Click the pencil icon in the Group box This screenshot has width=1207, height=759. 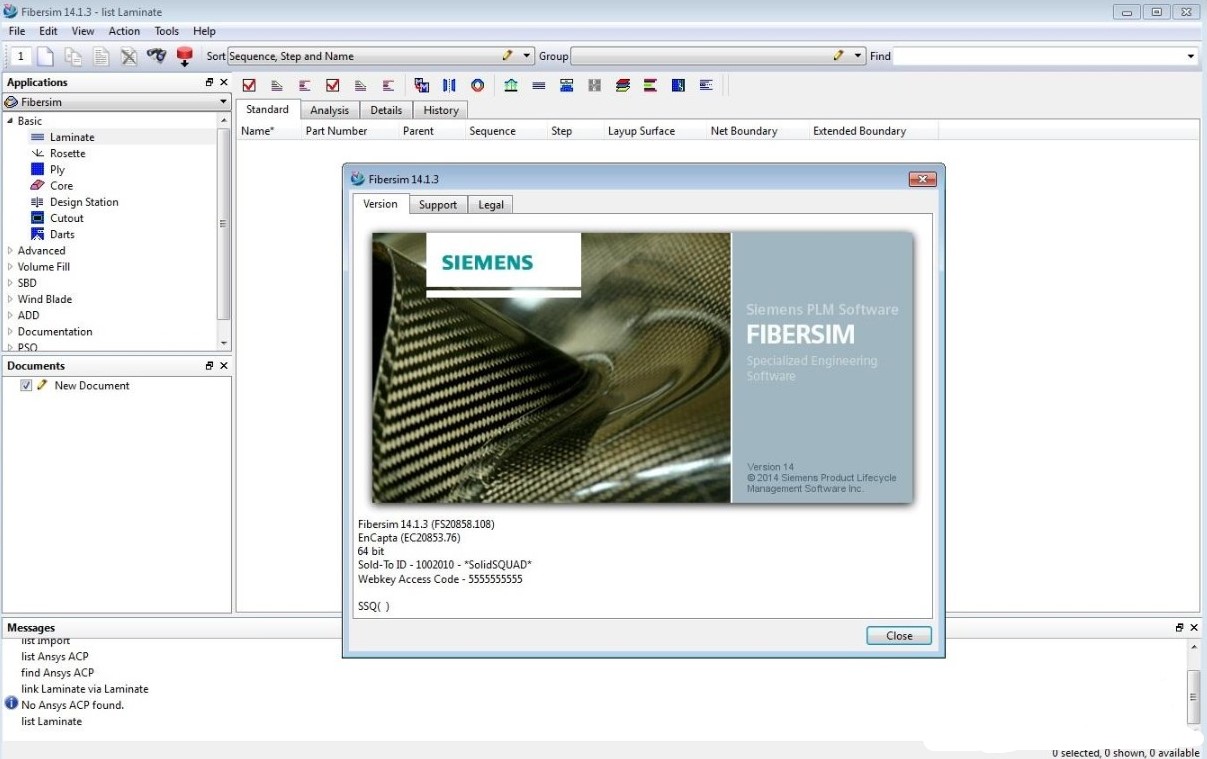pyautogui.click(x=839, y=56)
